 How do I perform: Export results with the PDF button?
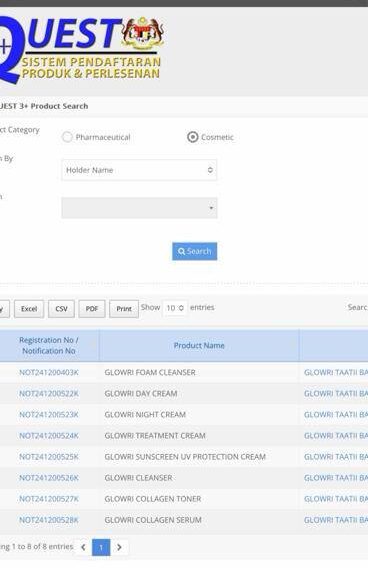click(x=92, y=309)
